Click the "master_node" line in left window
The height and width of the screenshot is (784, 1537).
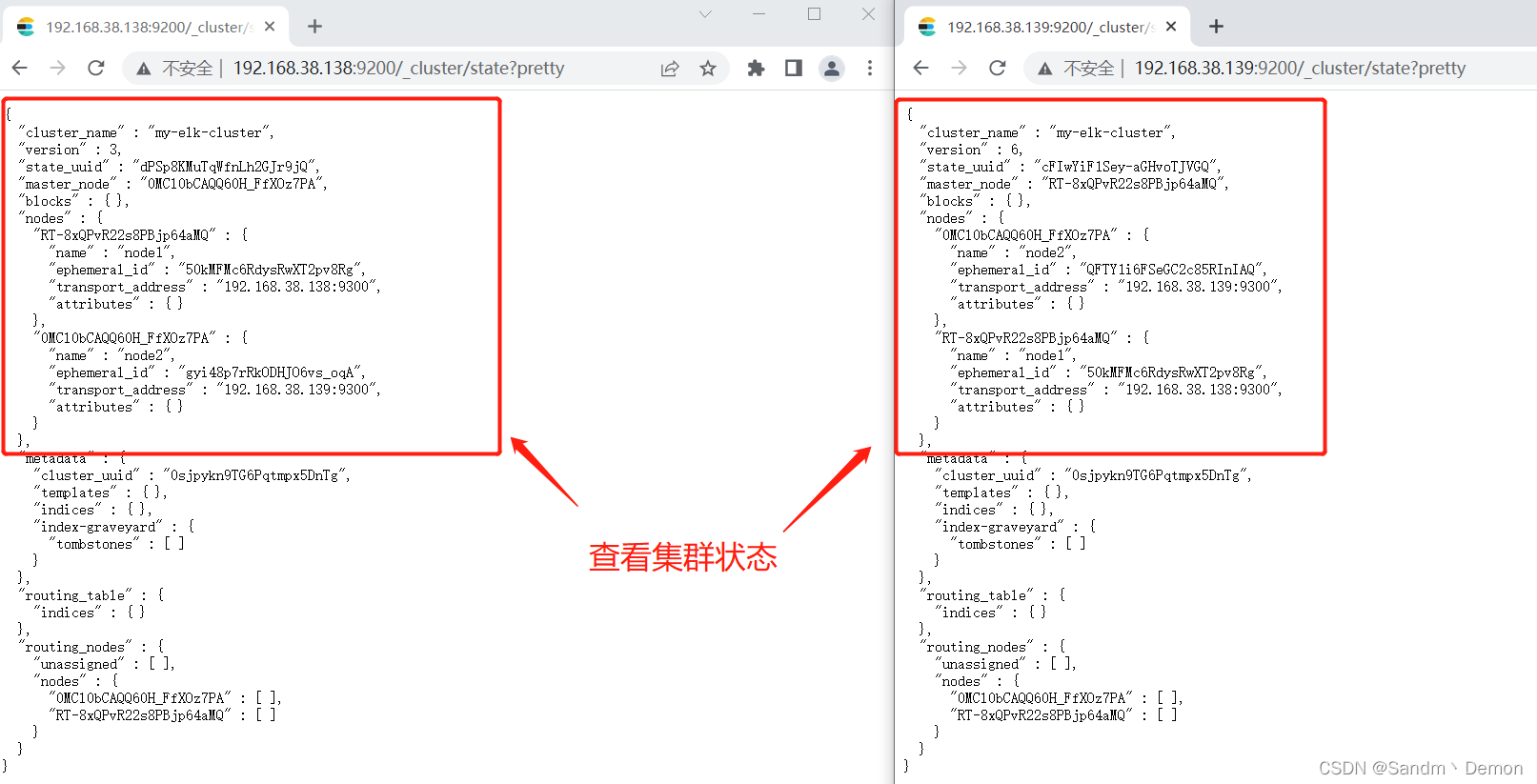pyautogui.click(x=172, y=184)
